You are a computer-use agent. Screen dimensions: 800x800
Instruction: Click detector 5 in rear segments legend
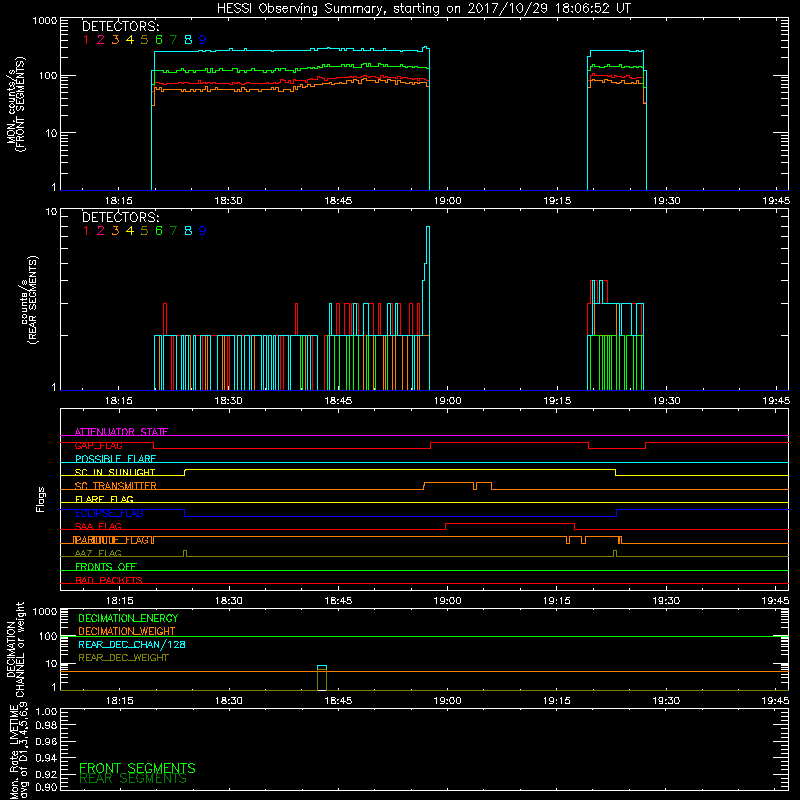(x=144, y=231)
